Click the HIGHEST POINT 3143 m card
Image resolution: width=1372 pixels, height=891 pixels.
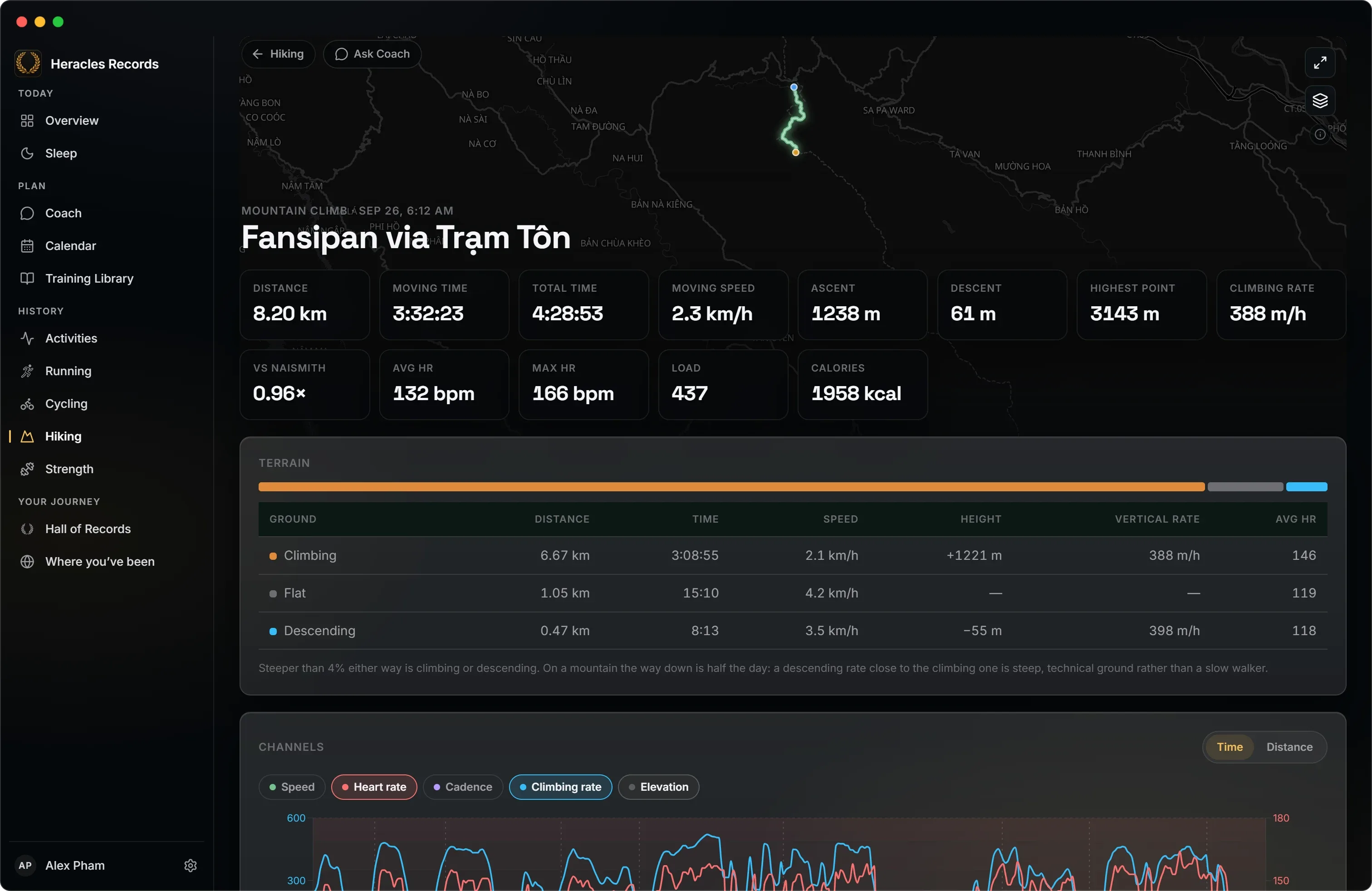(1142, 305)
